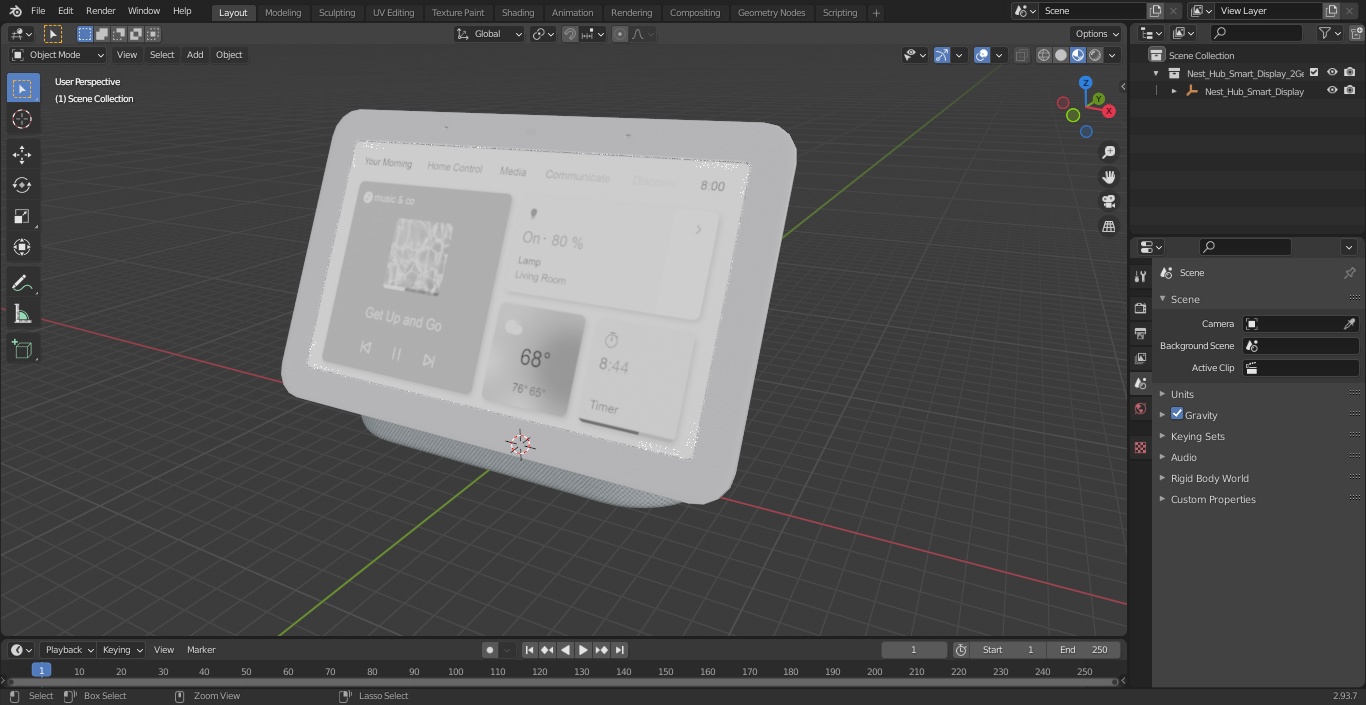Click the pan hand viewport icon
The width and height of the screenshot is (1366, 705).
[1108, 177]
